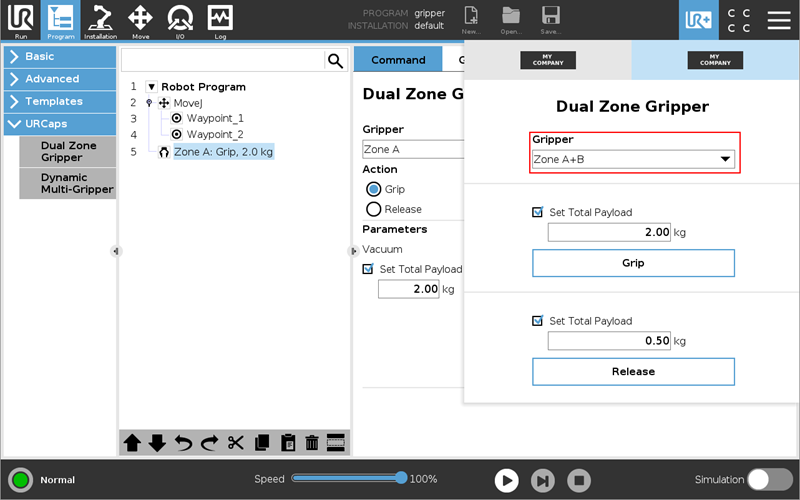Open the Zone A+B gripper dropdown
The image size is (800, 500).
point(633,160)
